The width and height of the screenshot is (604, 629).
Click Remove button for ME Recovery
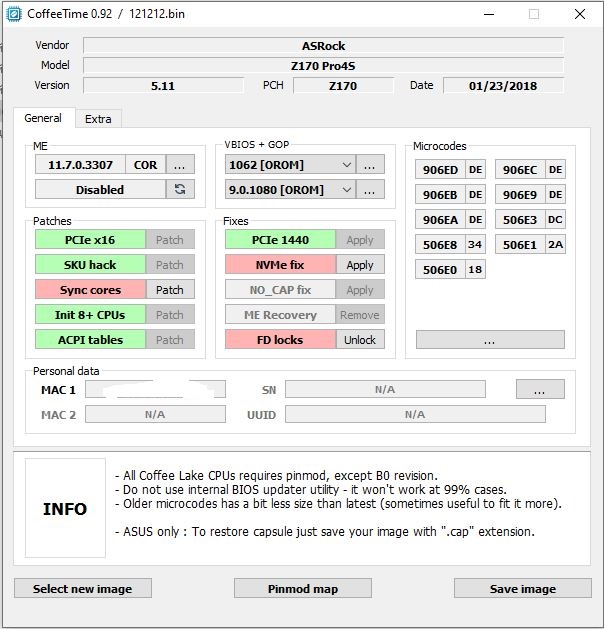[x=360, y=314]
